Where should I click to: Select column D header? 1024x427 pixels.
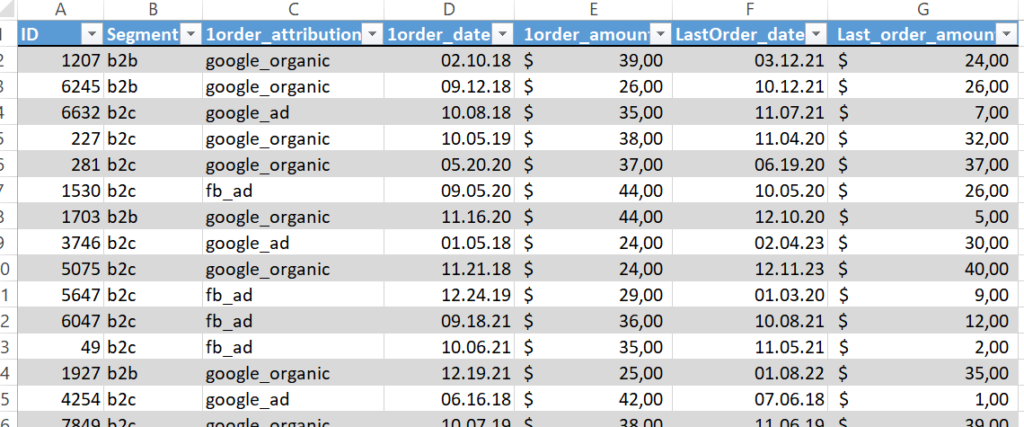point(449,10)
